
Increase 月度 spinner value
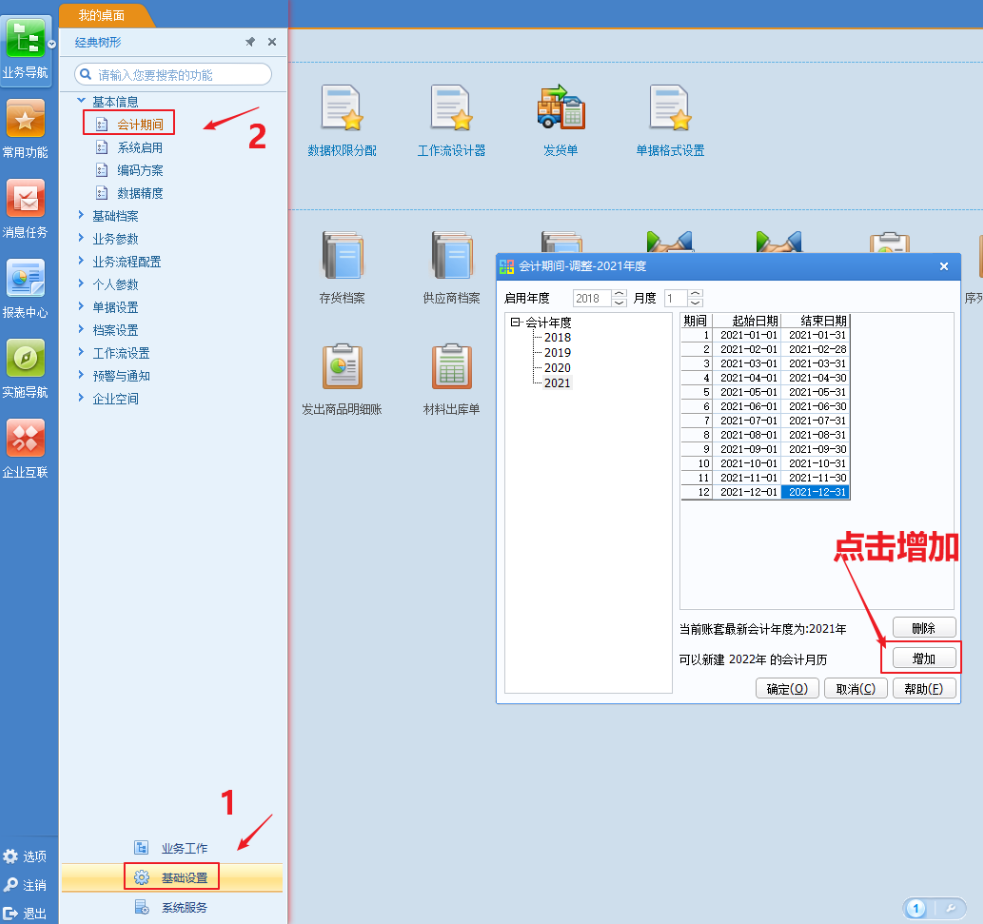pyautogui.click(x=696, y=294)
